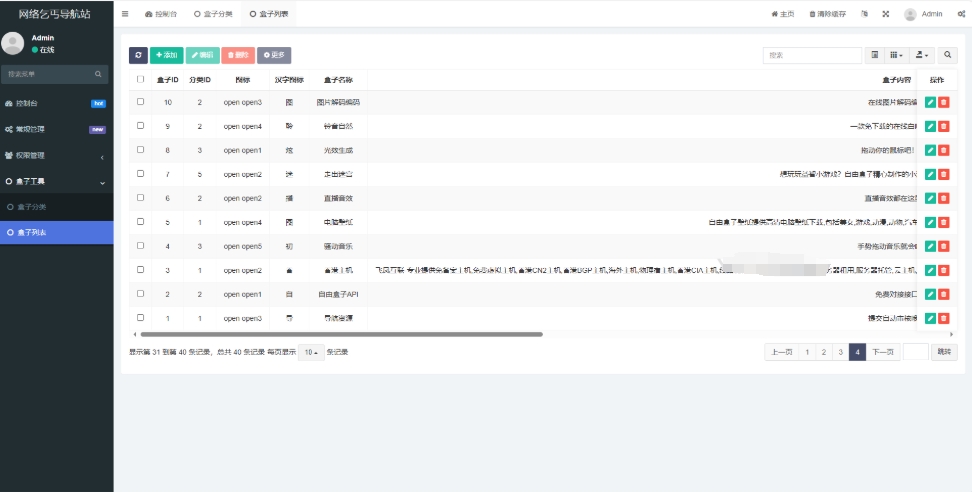972x492 pixels.
Task: Open 控制台 in the sidebar menu
Action: [56, 103]
